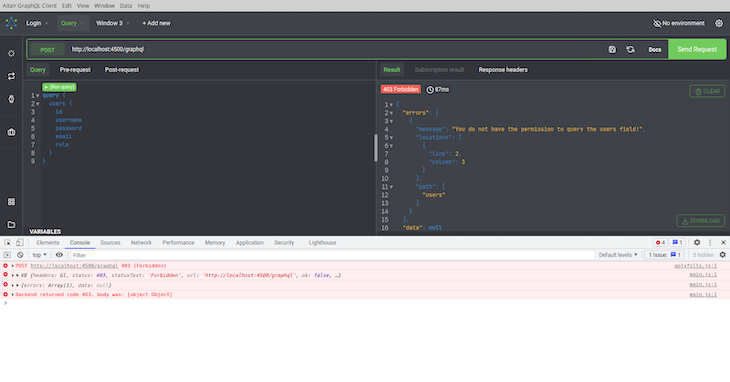Open the rocket-shaped sidebar icon
This screenshot has height=382, width=730.
click(11, 99)
